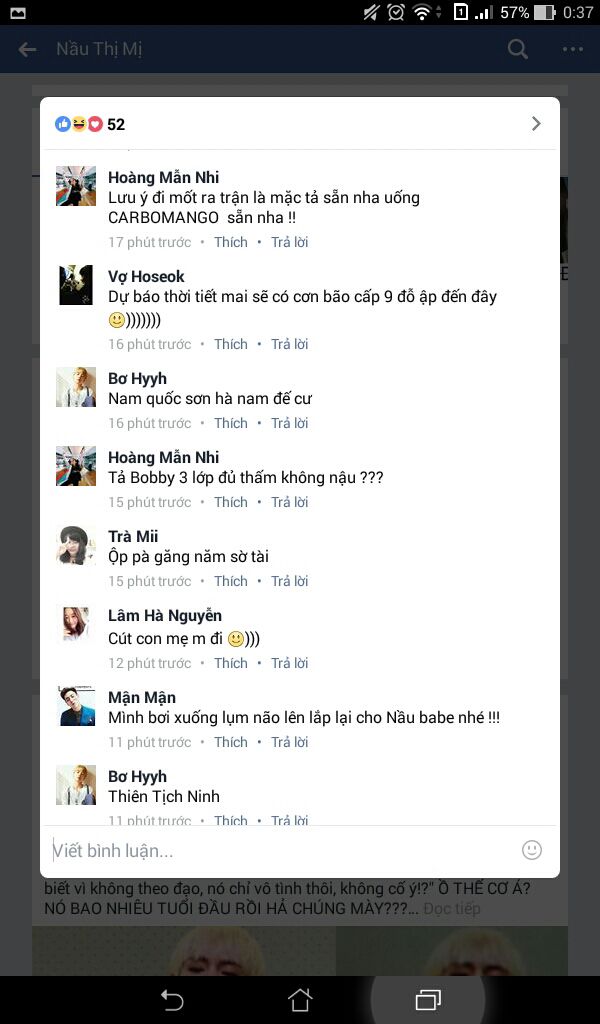Expand reactions list with right chevron
The width and height of the screenshot is (600, 1024).
pyautogui.click(x=536, y=123)
